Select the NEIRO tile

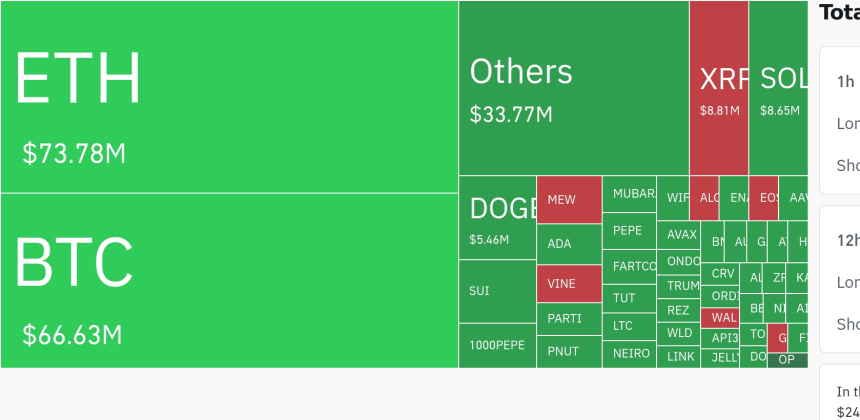pyautogui.click(x=629, y=353)
